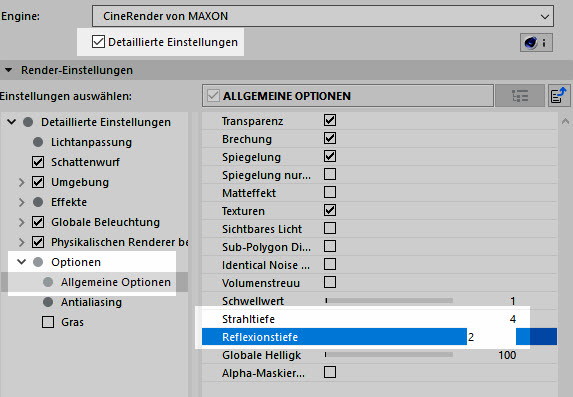Viewport: 573px width, 397px height.
Task: Expand the Umgebung tree node
Action: pos(22,182)
